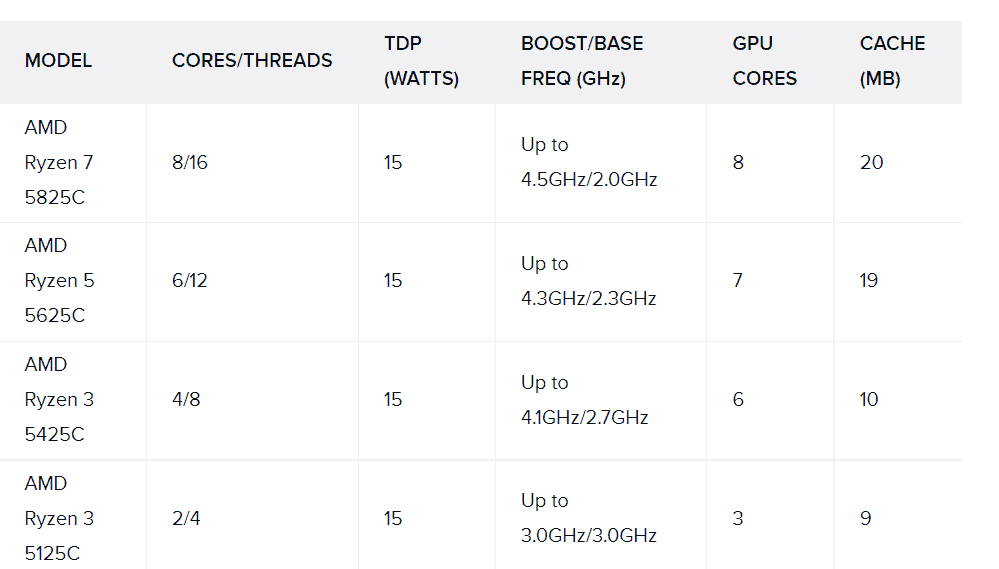Click the BOOST/BASE FREQ (GHz) header

coord(582,61)
